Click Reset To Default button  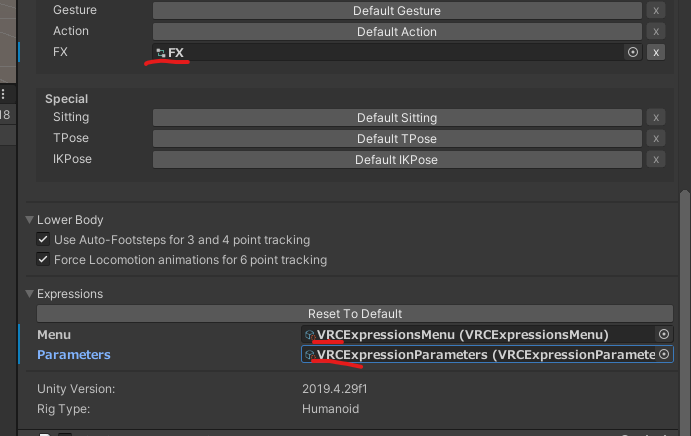tap(355, 313)
